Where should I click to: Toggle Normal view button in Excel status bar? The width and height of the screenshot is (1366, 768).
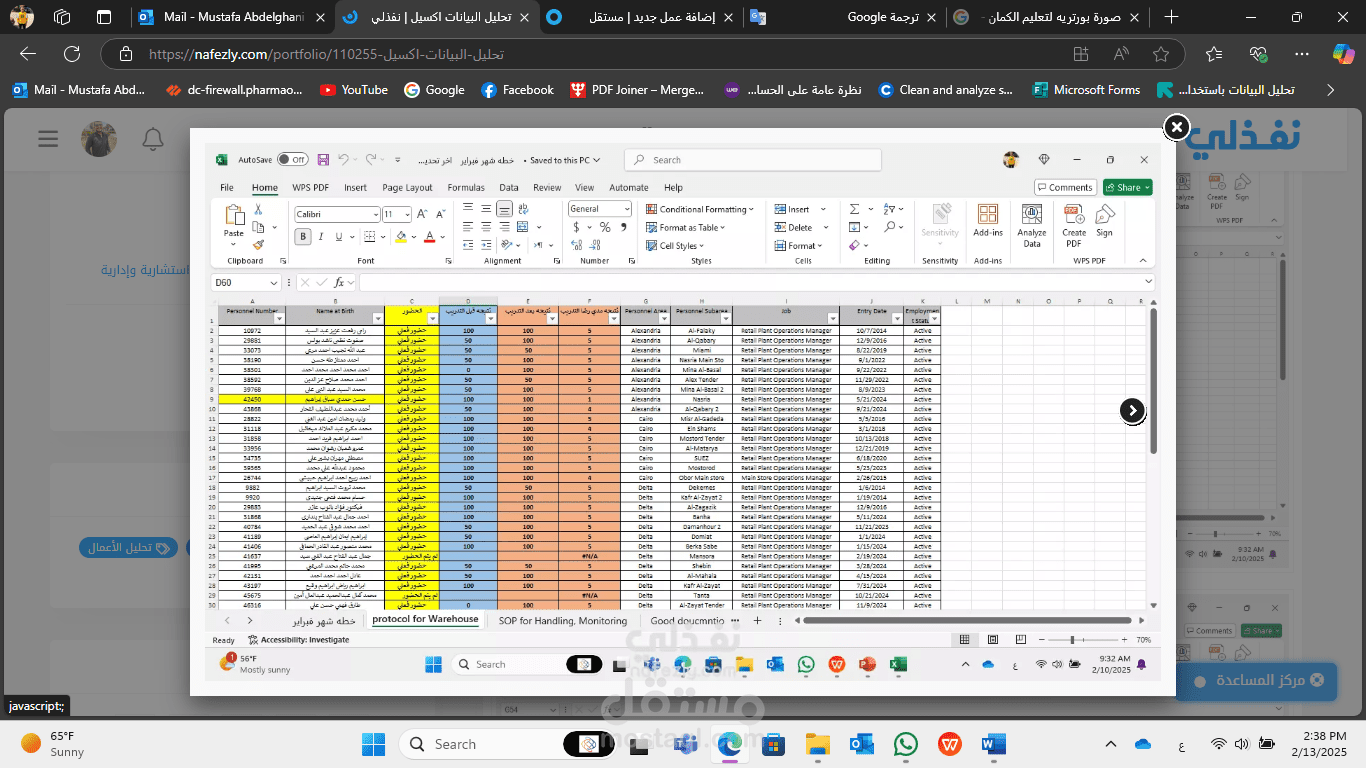click(x=964, y=639)
